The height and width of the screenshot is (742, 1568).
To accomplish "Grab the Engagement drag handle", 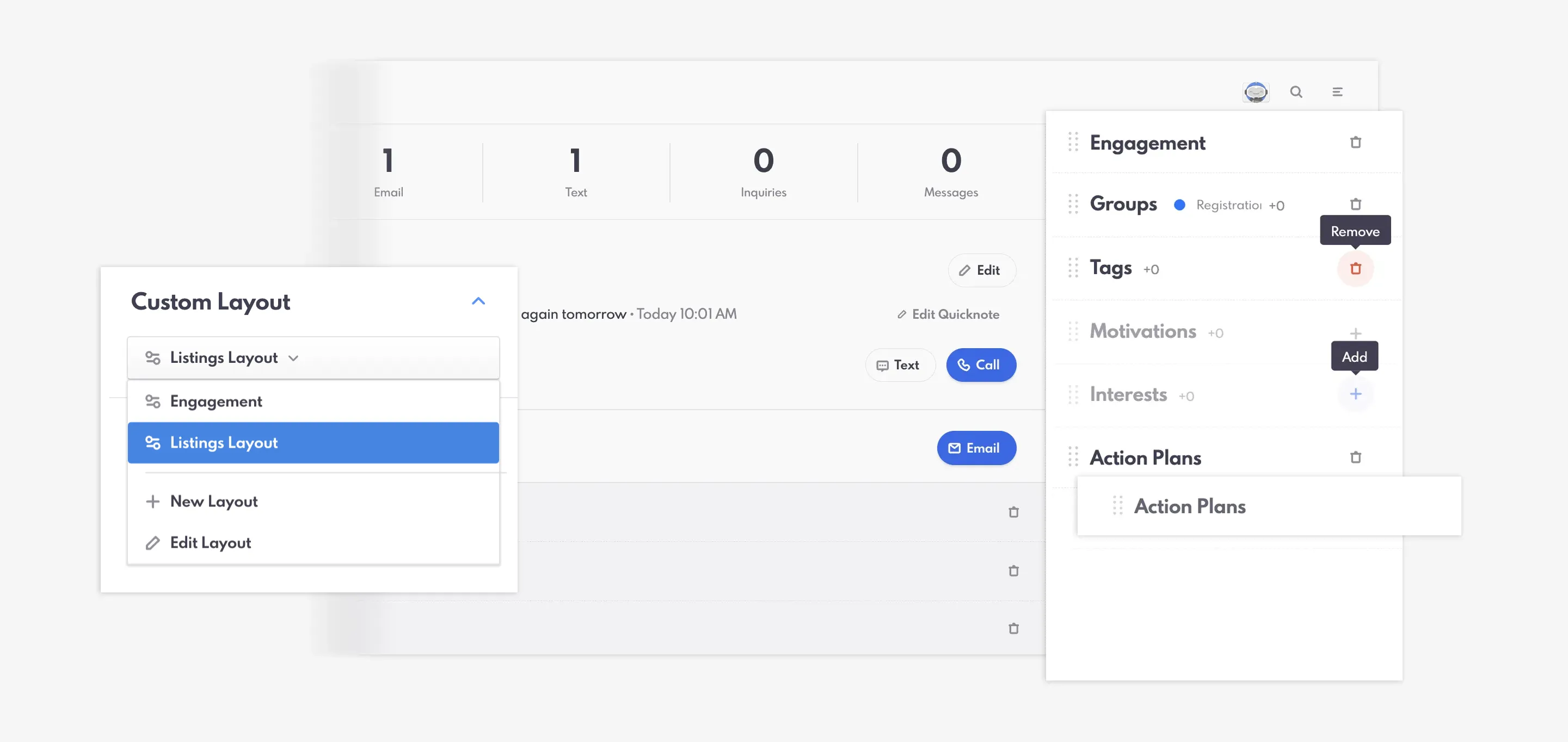I will [1073, 143].
